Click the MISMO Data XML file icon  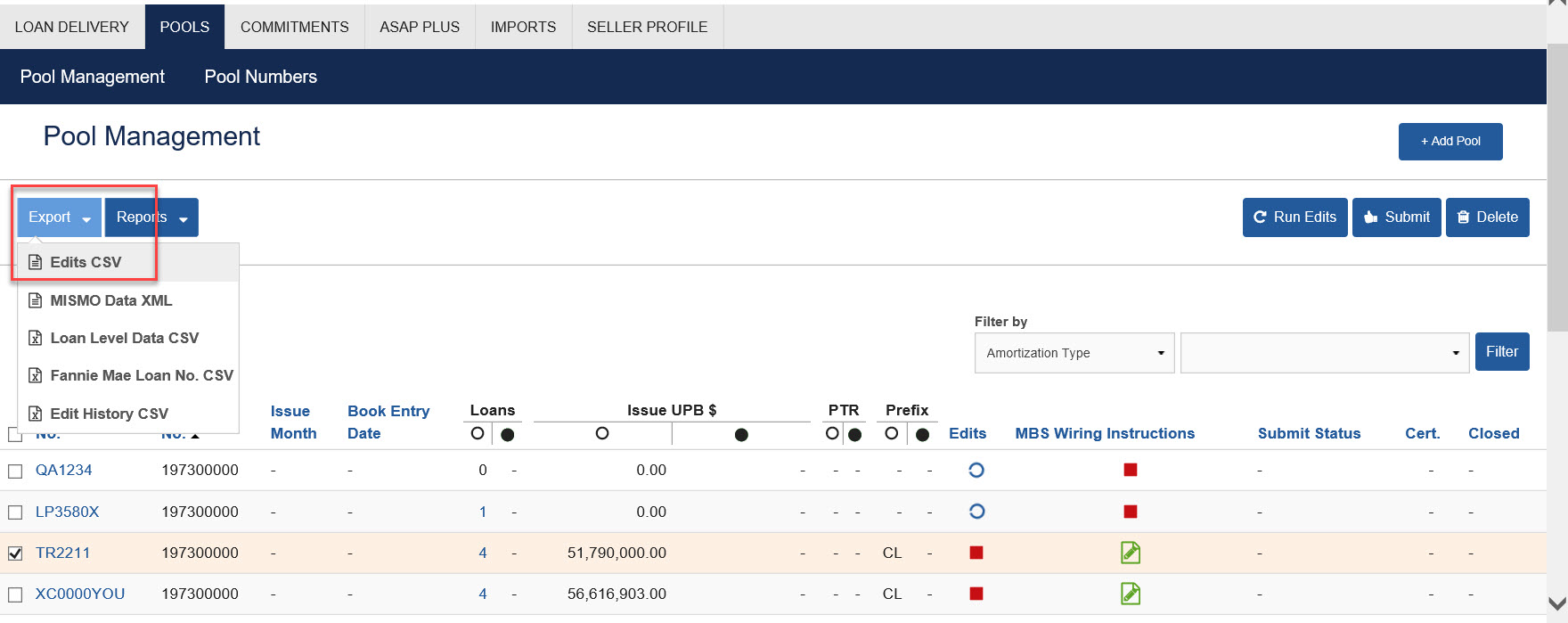36,300
